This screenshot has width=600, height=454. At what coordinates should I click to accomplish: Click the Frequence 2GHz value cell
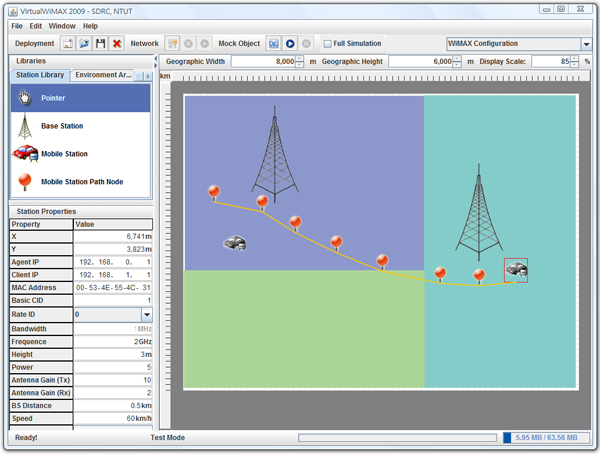point(113,342)
